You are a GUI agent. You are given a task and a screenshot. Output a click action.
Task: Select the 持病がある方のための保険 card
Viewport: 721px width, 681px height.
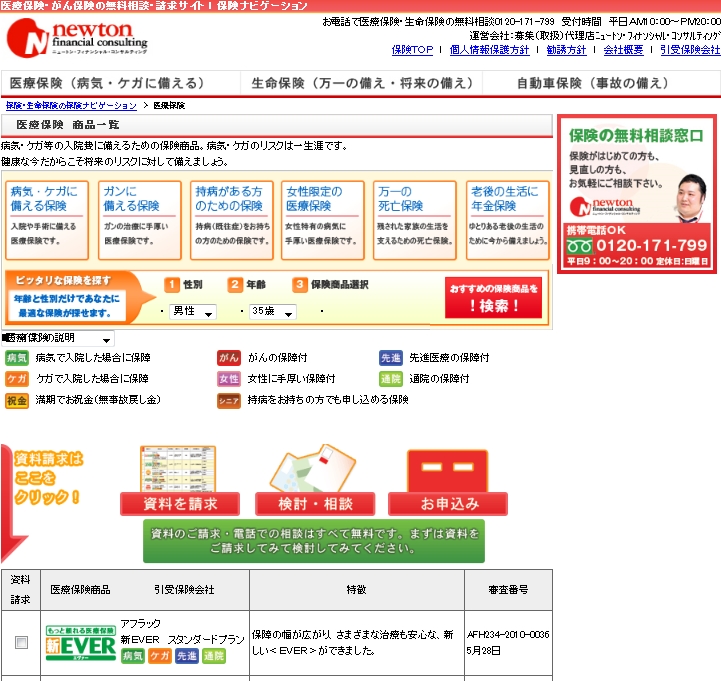[232, 220]
